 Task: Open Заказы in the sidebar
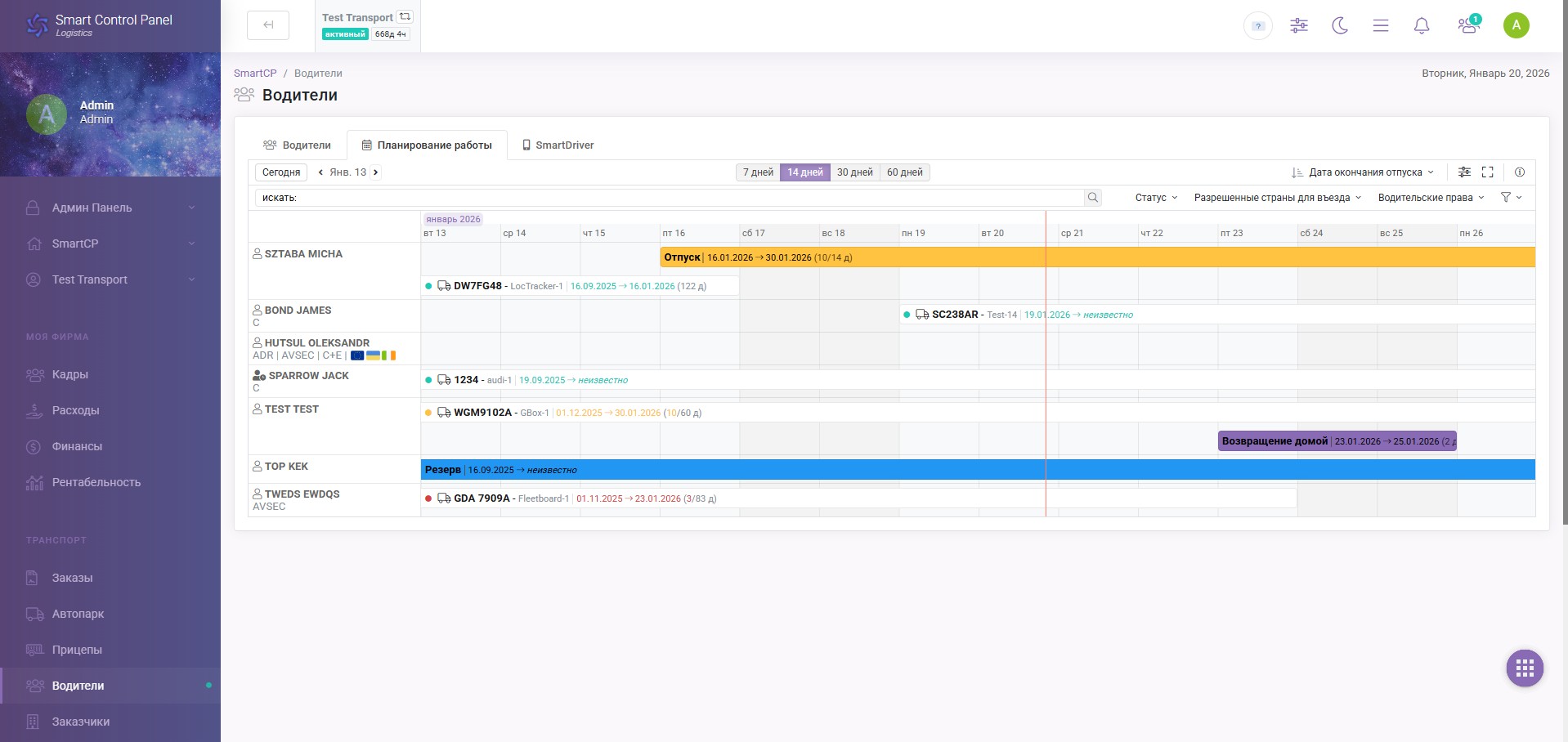(x=110, y=578)
